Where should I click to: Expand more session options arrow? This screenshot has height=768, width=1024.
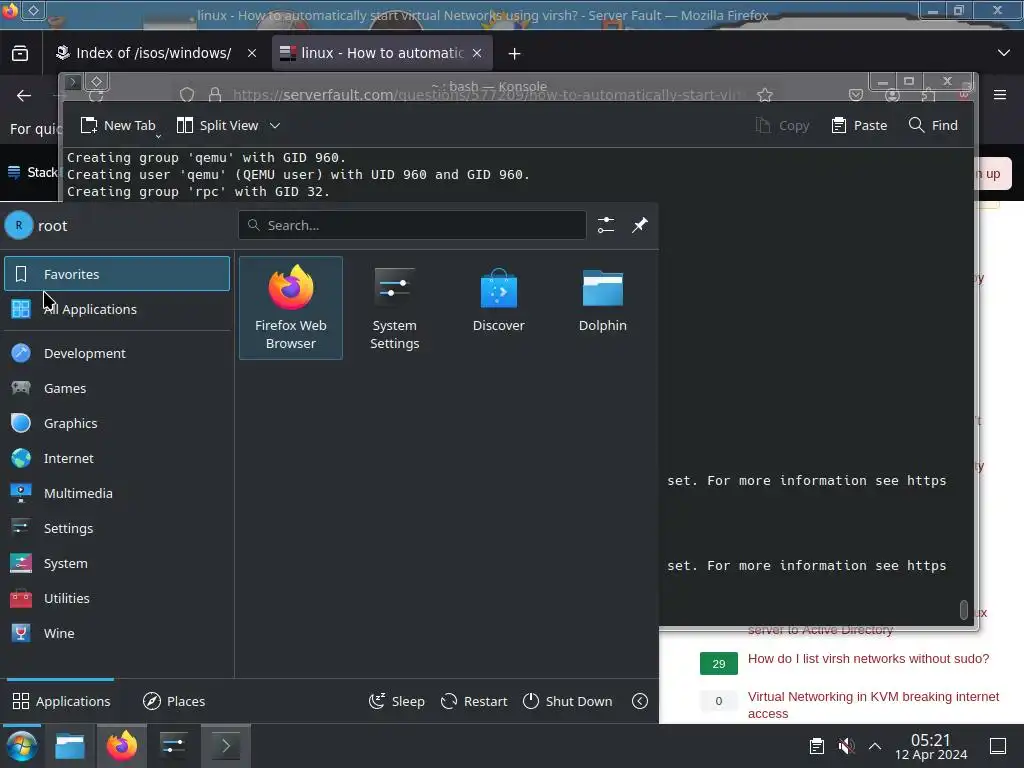pyautogui.click(x=640, y=701)
